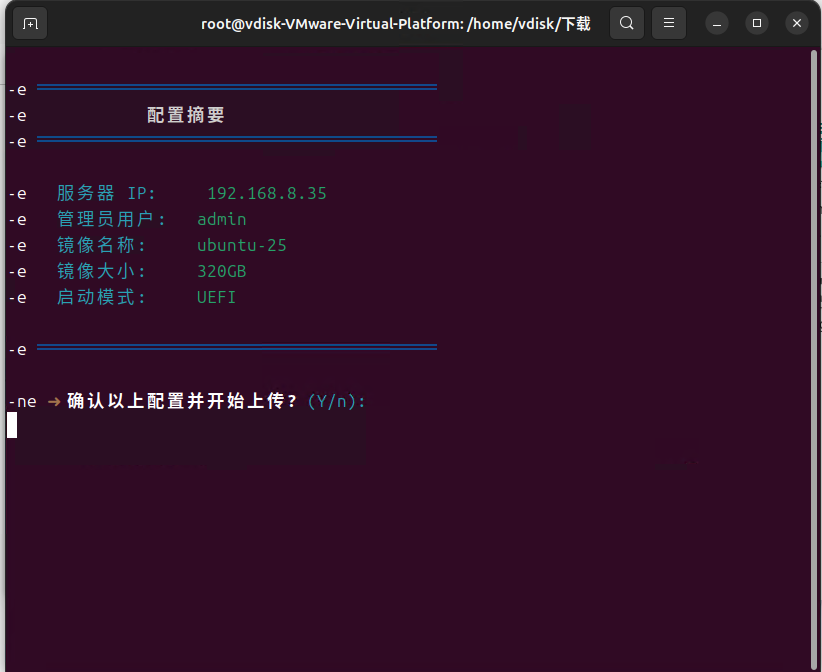Close the terminal window

[796, 23]
